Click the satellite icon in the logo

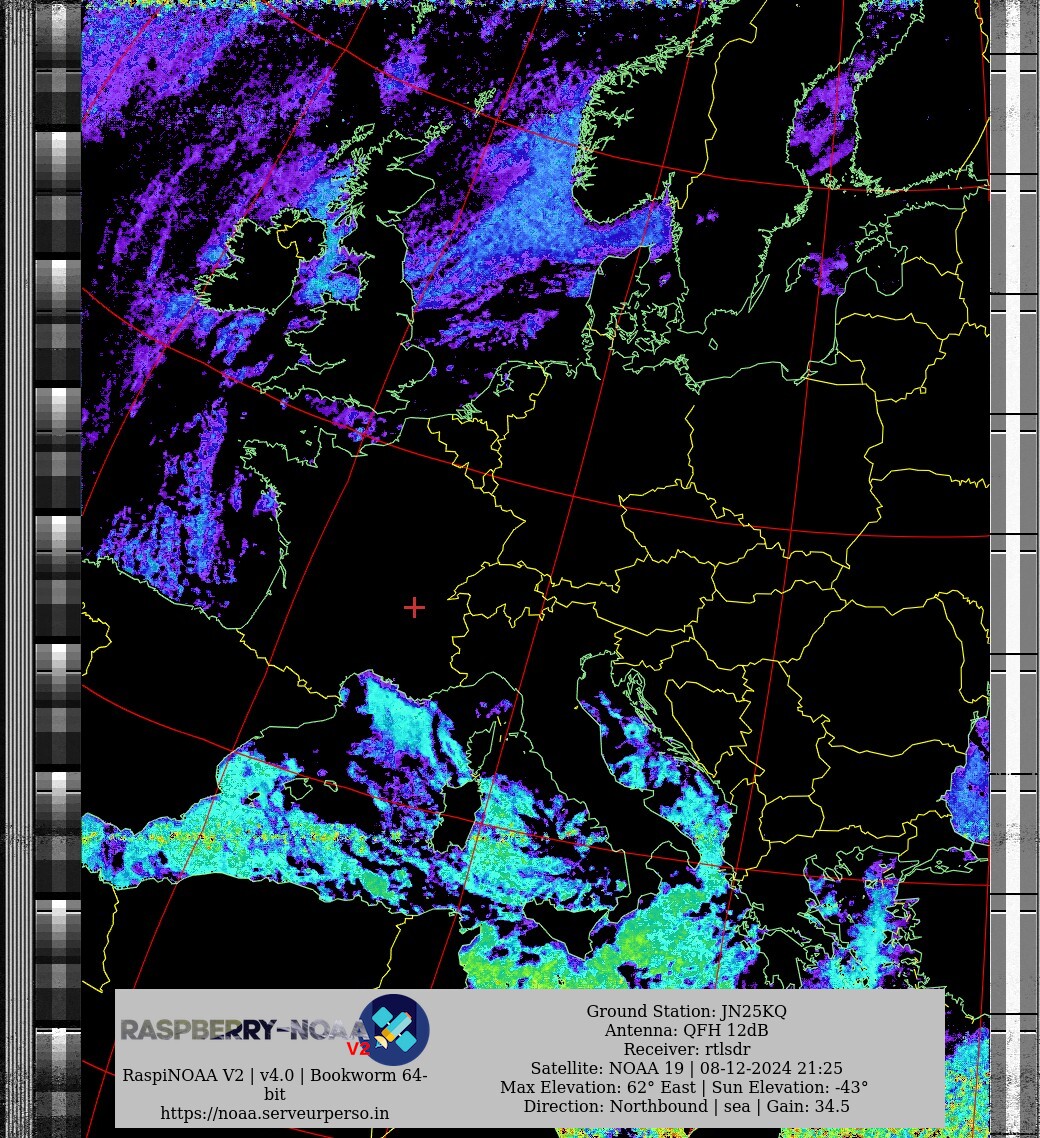pos(394,1029)
